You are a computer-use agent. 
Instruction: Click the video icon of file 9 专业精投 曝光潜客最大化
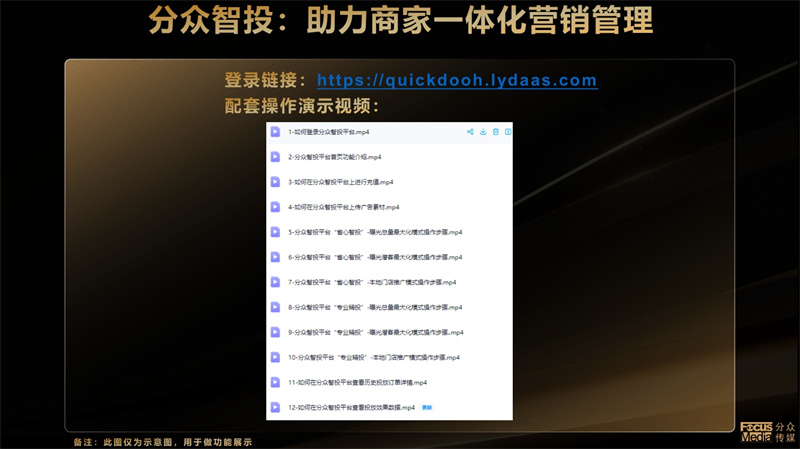point(275,332)
